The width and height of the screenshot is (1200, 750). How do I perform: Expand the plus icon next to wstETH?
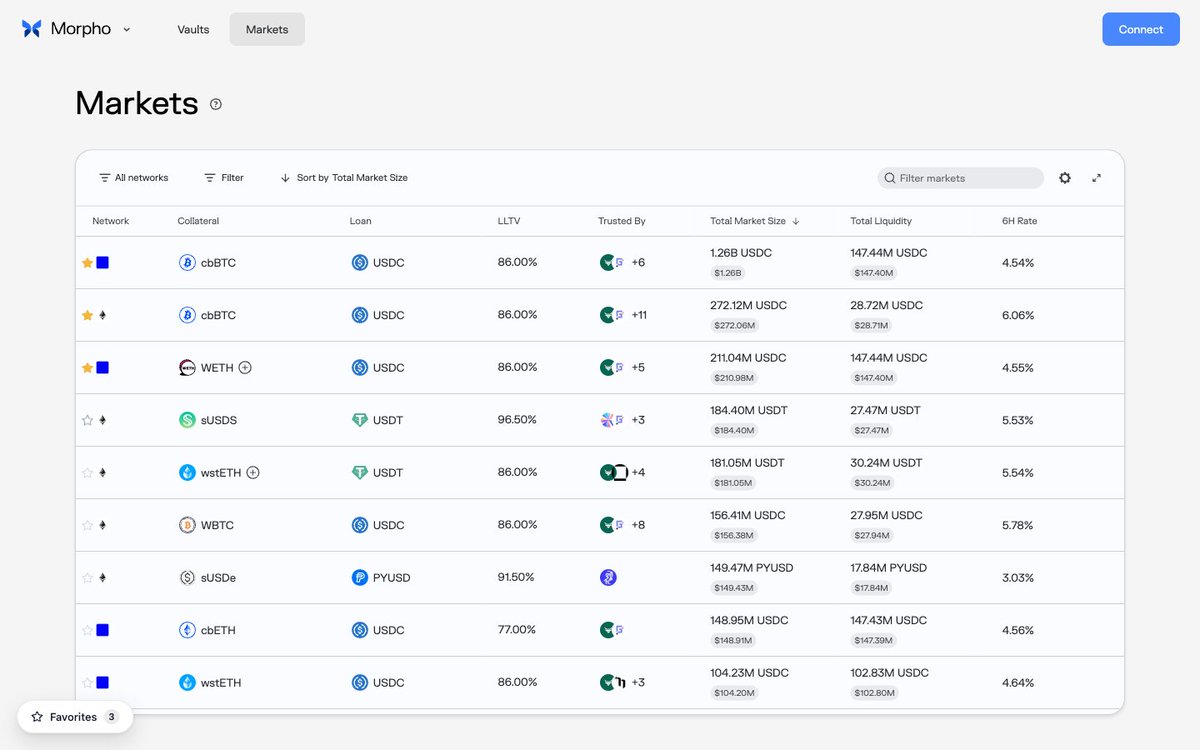coord(253,473)
